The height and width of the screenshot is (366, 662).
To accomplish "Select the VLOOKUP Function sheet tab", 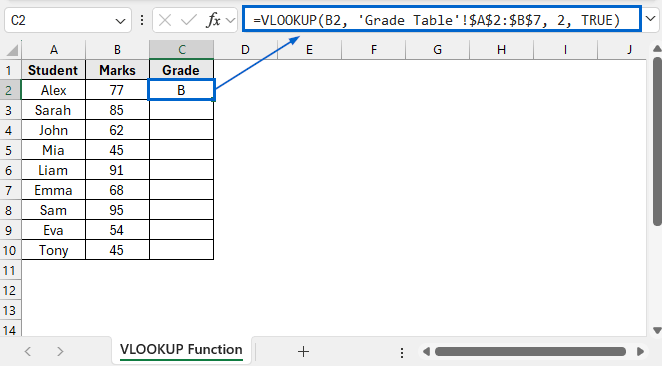I will point(181,350).
